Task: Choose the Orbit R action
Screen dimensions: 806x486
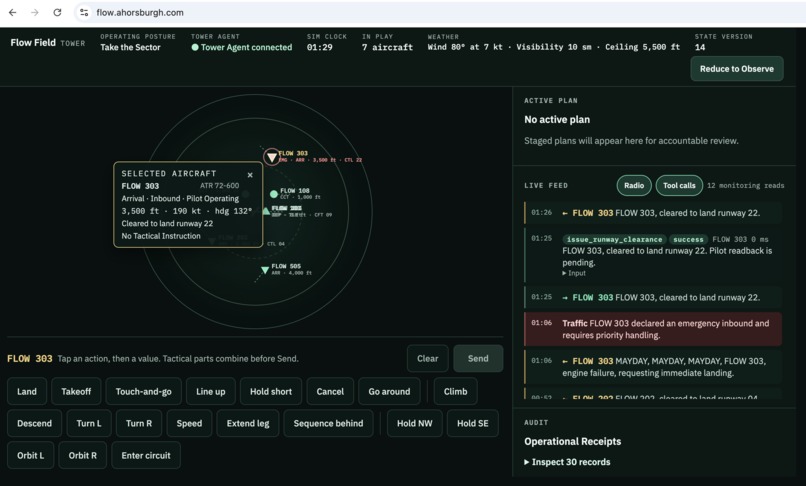Action: pyautogui.click(x=83, y=455)
